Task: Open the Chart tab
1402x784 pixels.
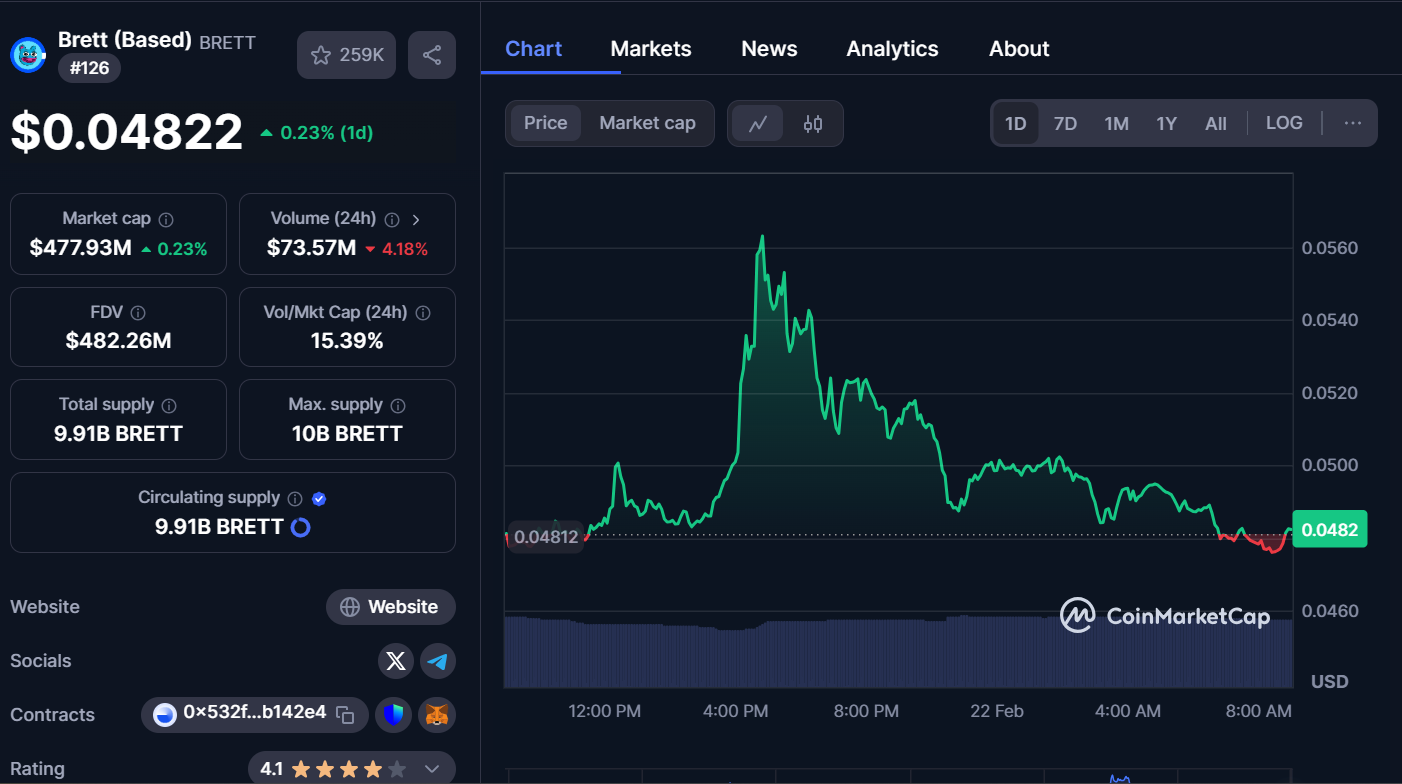Action: 534,49
